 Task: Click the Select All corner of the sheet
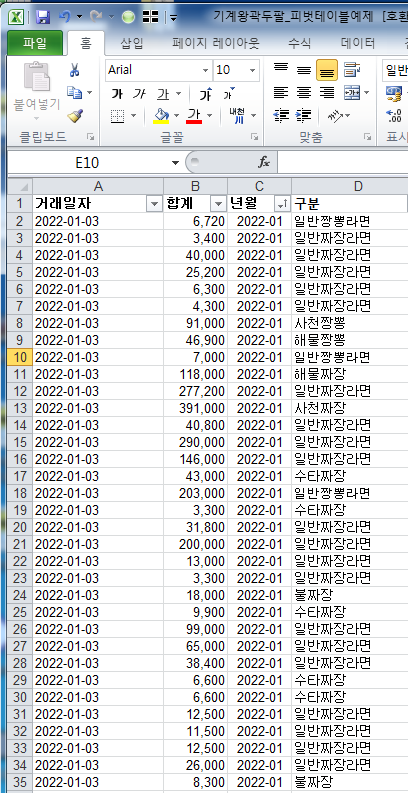pos(20,186)
